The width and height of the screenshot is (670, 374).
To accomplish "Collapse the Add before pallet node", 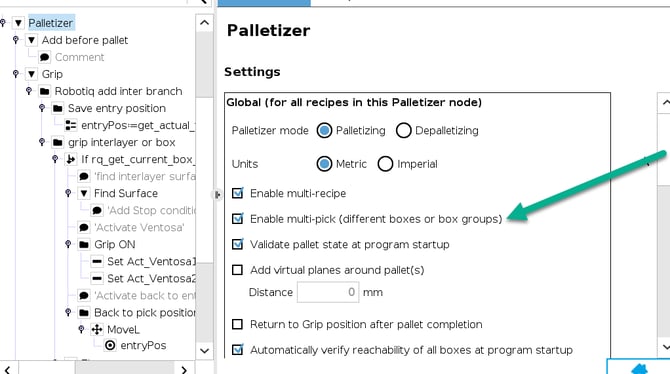I will pos(32,40).
